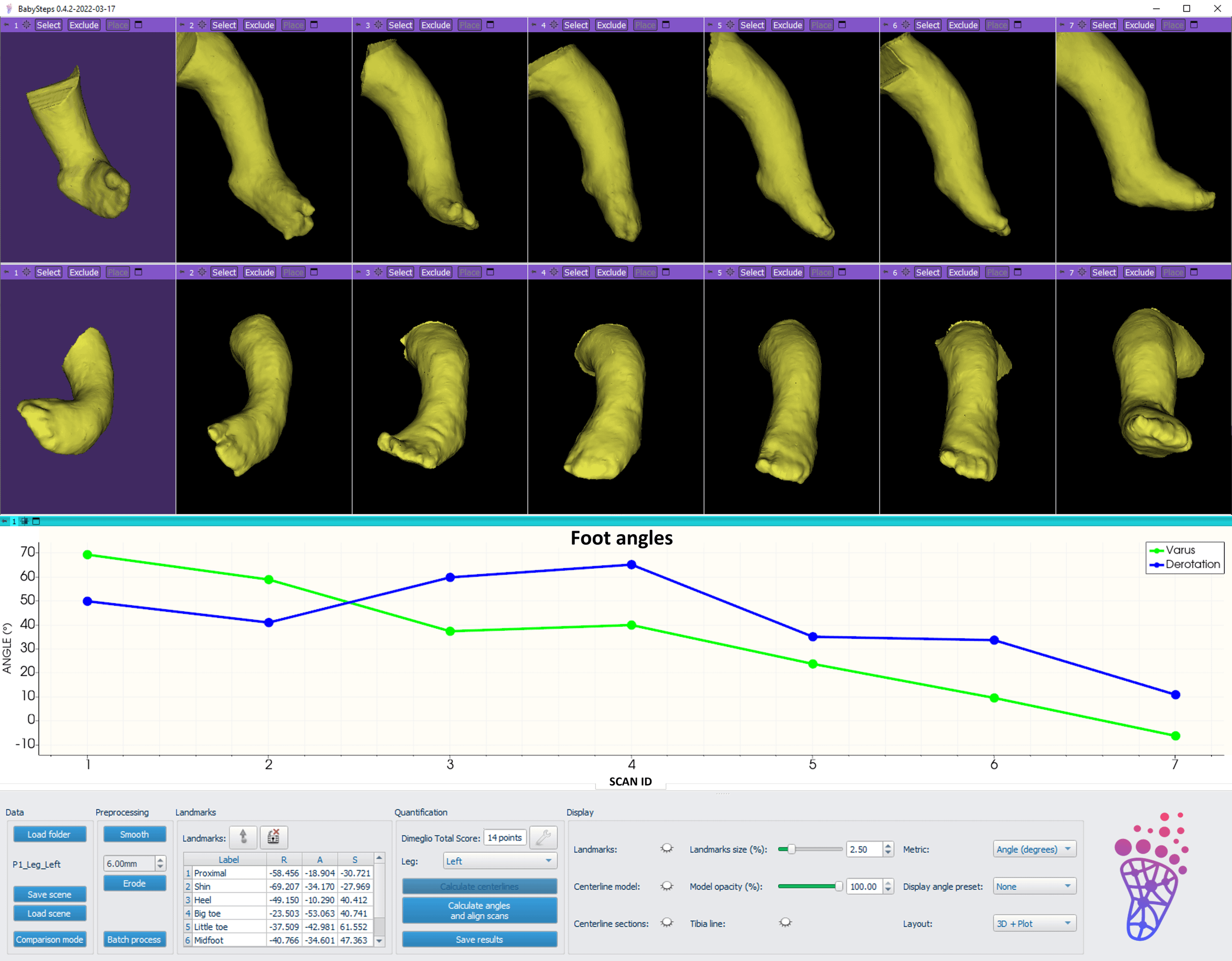Expand the Layout dropdown 3D + Plot
Viewport: 1232px width, 961px height.
[x=1034, y=924]
